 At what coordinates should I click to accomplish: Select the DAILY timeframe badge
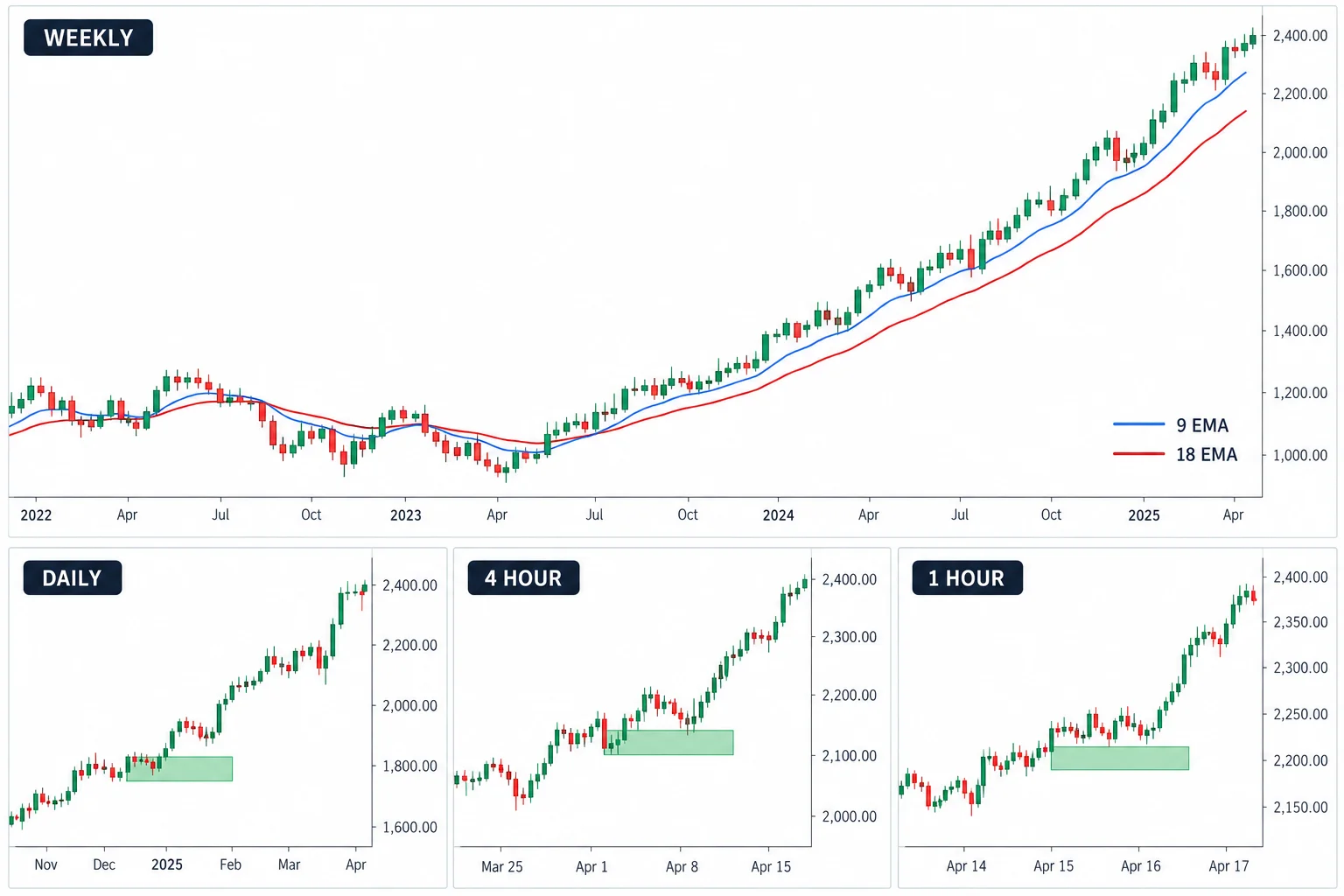[73, 578]
